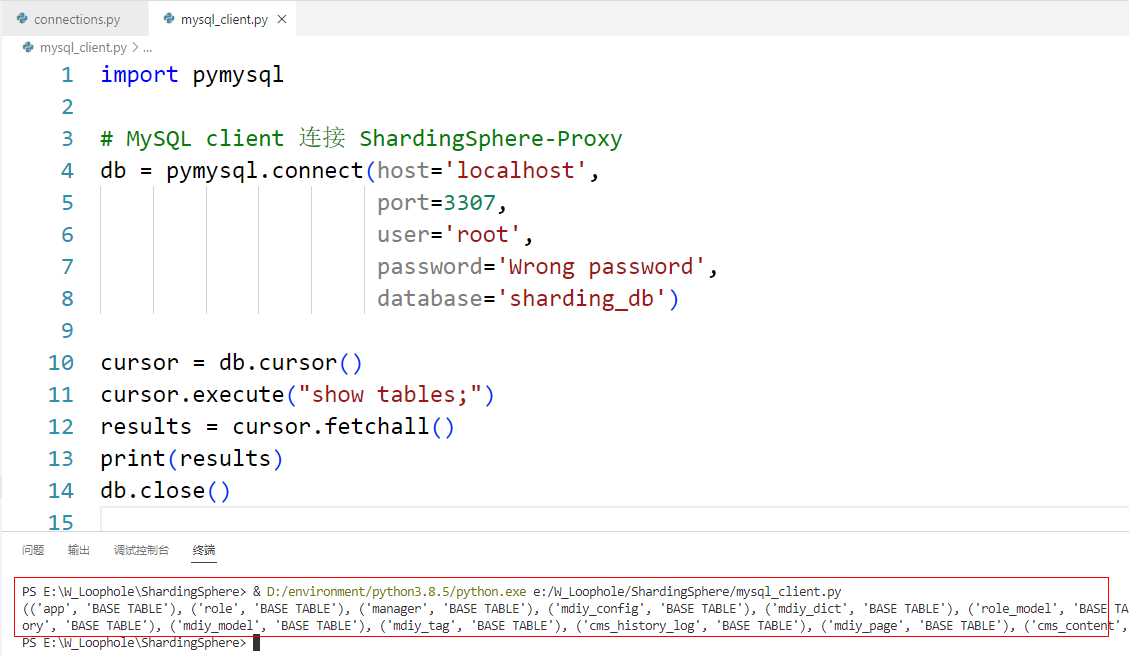Screen dimensions: 1129x656
Task: Place cursor in empty line 15
Action: pos(400,522)
